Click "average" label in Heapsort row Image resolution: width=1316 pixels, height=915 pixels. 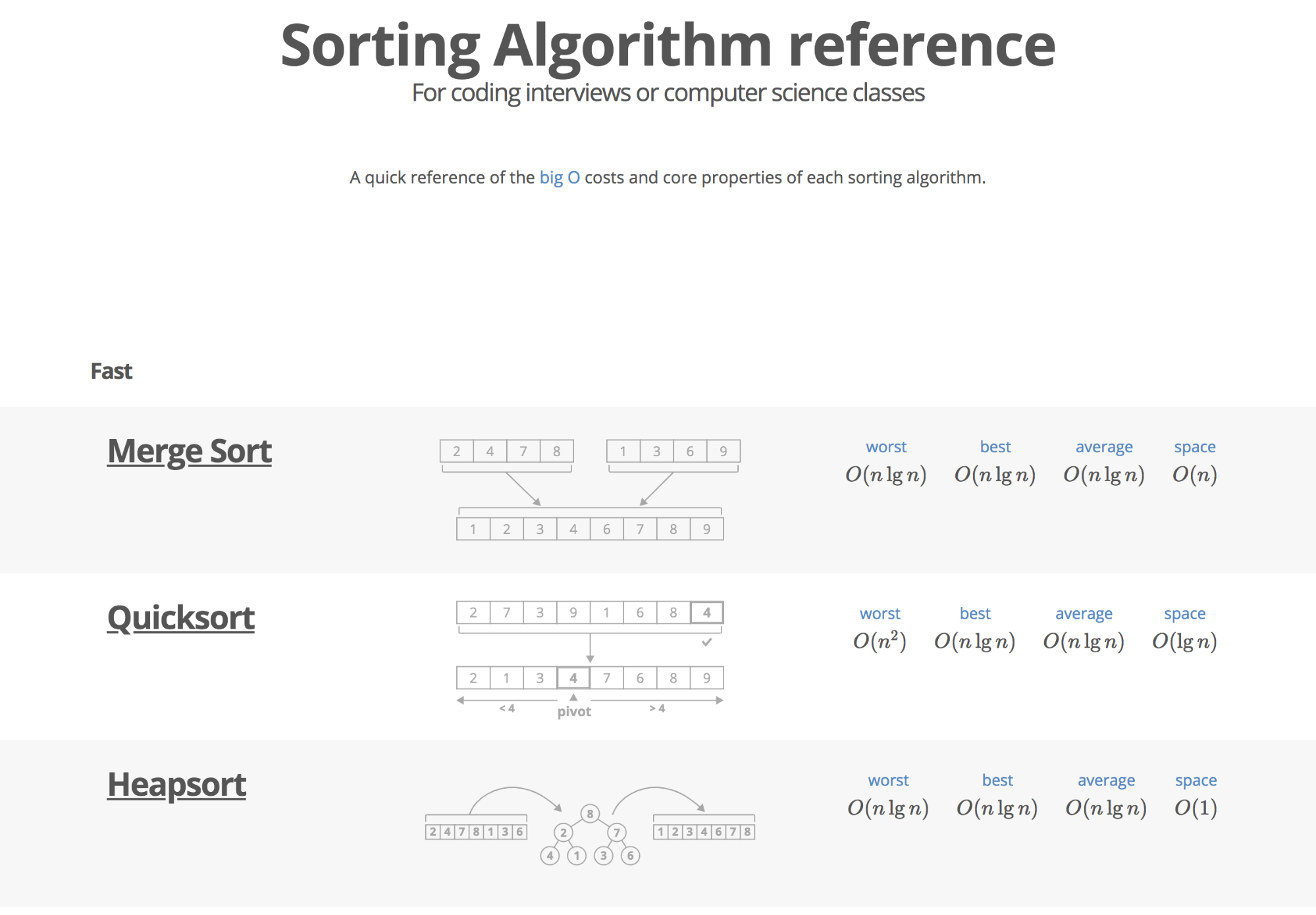(1105, 780)
